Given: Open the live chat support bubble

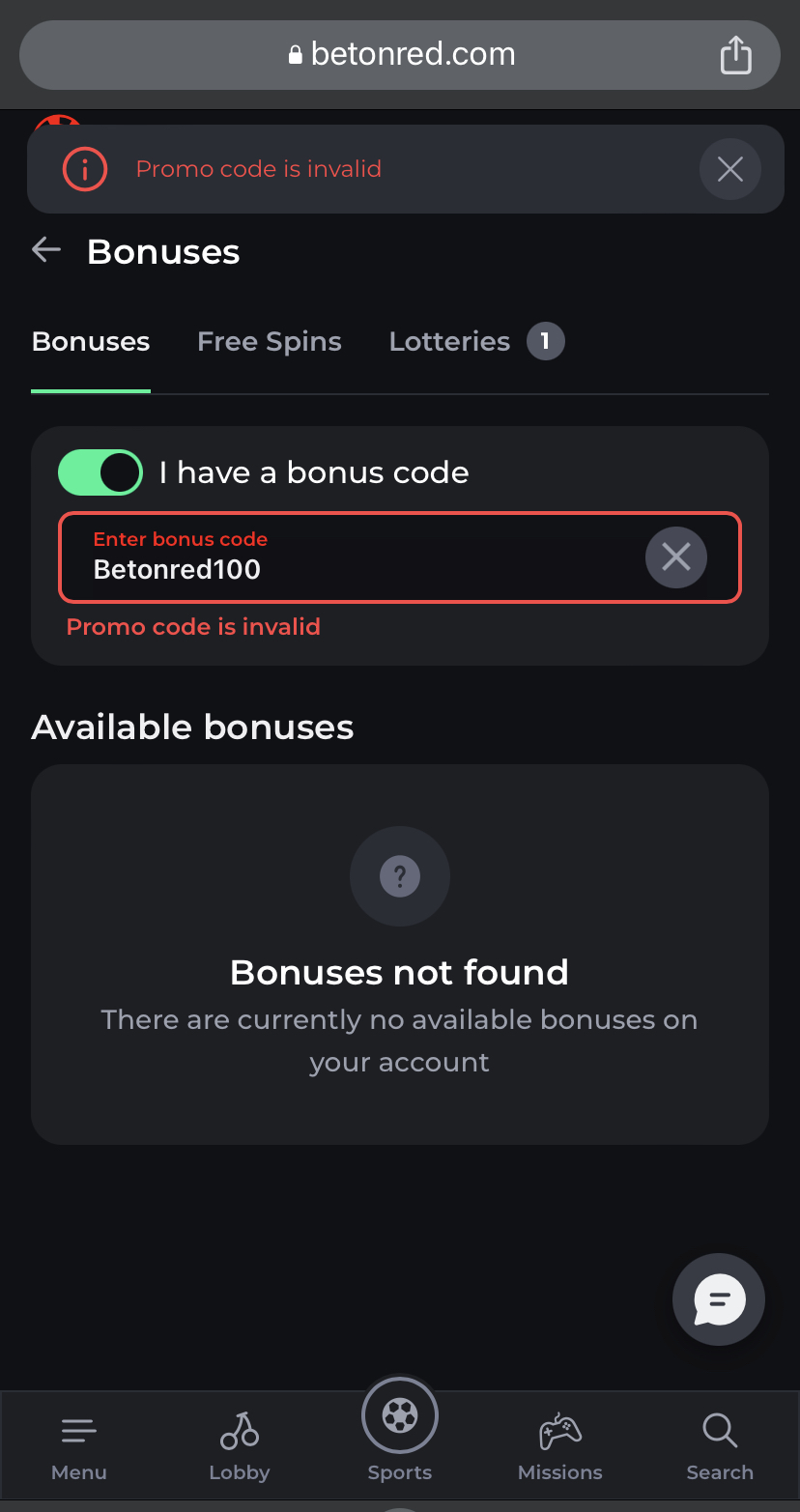Looking at the screenshot, I should pyautogui.click(x=718, y=1299).
